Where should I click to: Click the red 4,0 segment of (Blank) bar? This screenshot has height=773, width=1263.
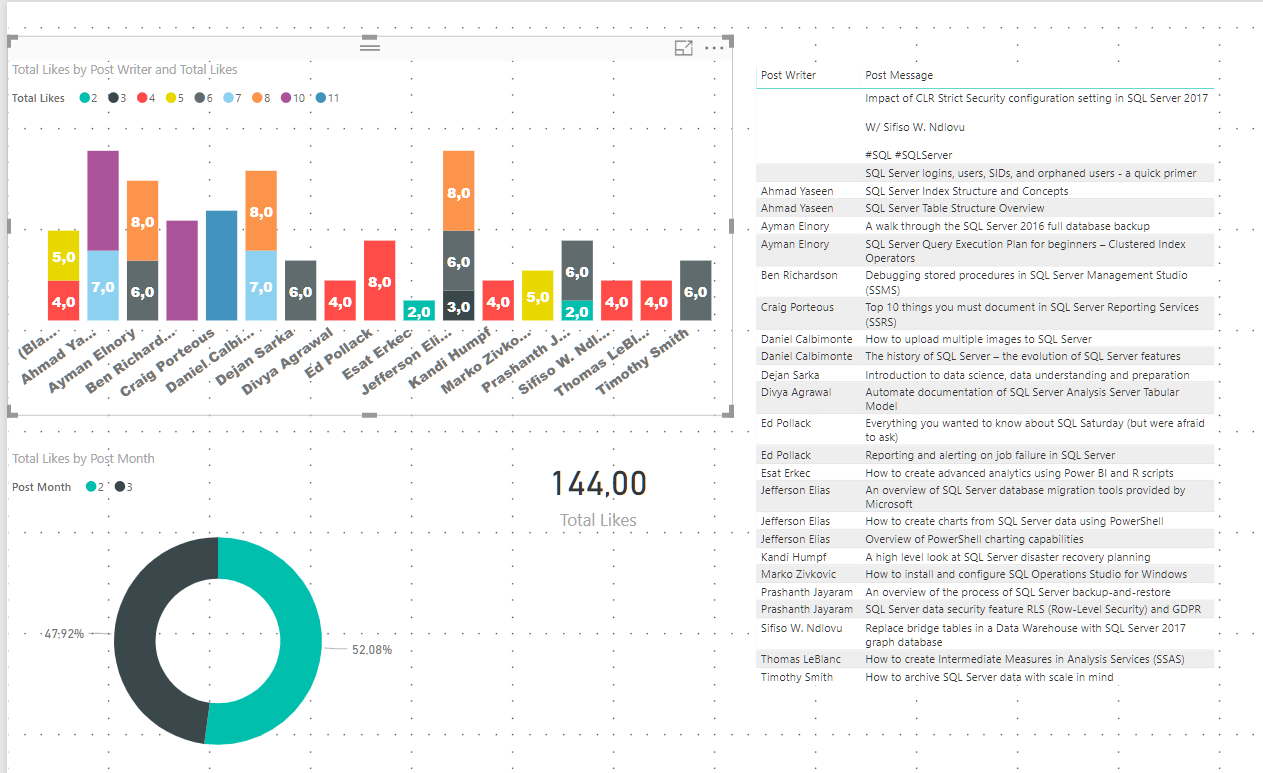point(64,301)
